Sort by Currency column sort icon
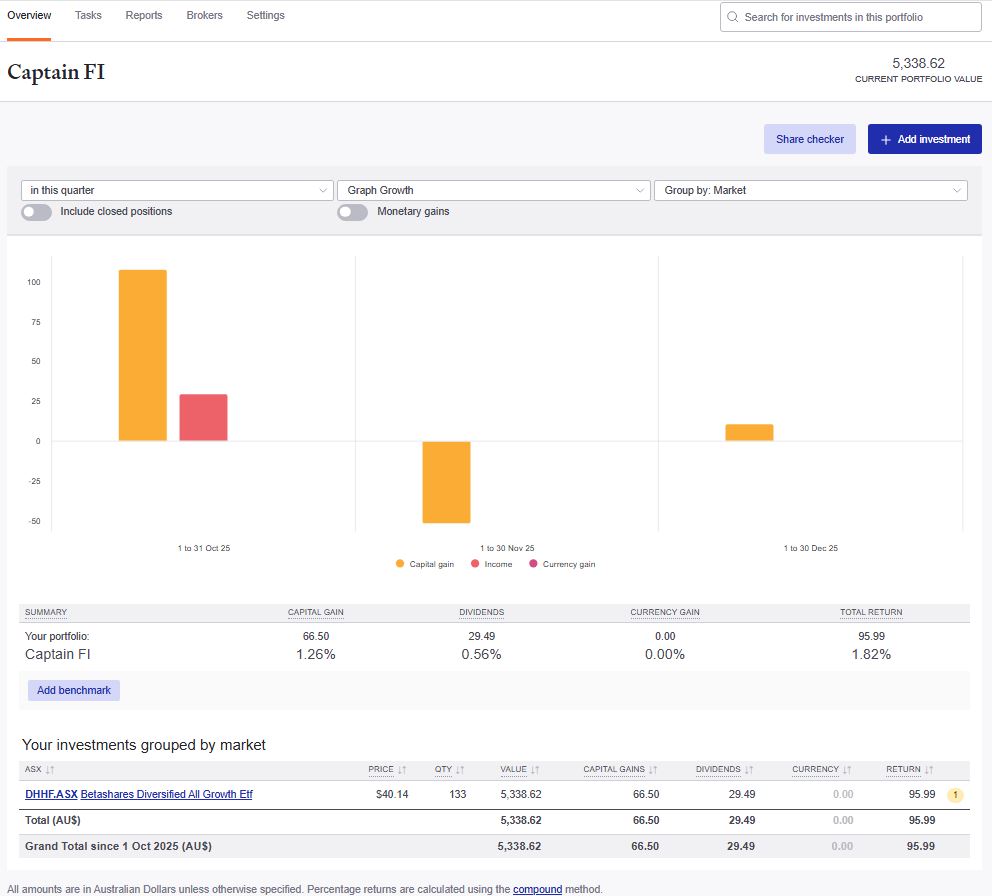992x896 pixels. point(847,770)
